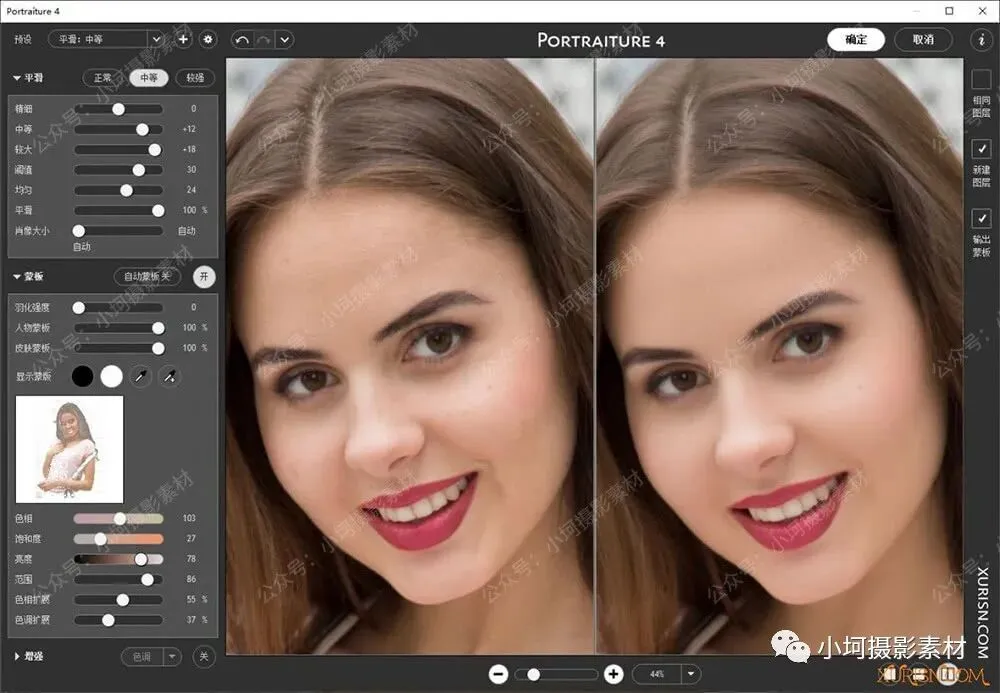Image resolution: width=1000 pixels, height=693 pixels.
Task: Open the 预设 preset dropdown
Action: (106, 40)
